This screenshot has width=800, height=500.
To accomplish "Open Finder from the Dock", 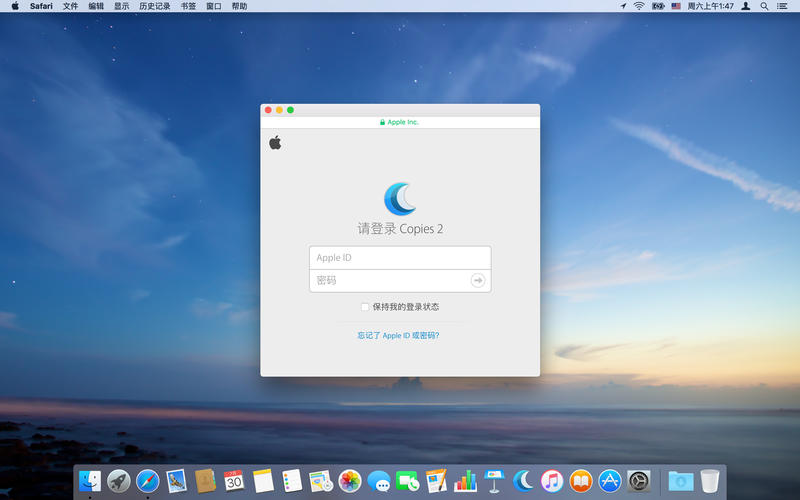I will pyautogui.click(x=90, y=481).
